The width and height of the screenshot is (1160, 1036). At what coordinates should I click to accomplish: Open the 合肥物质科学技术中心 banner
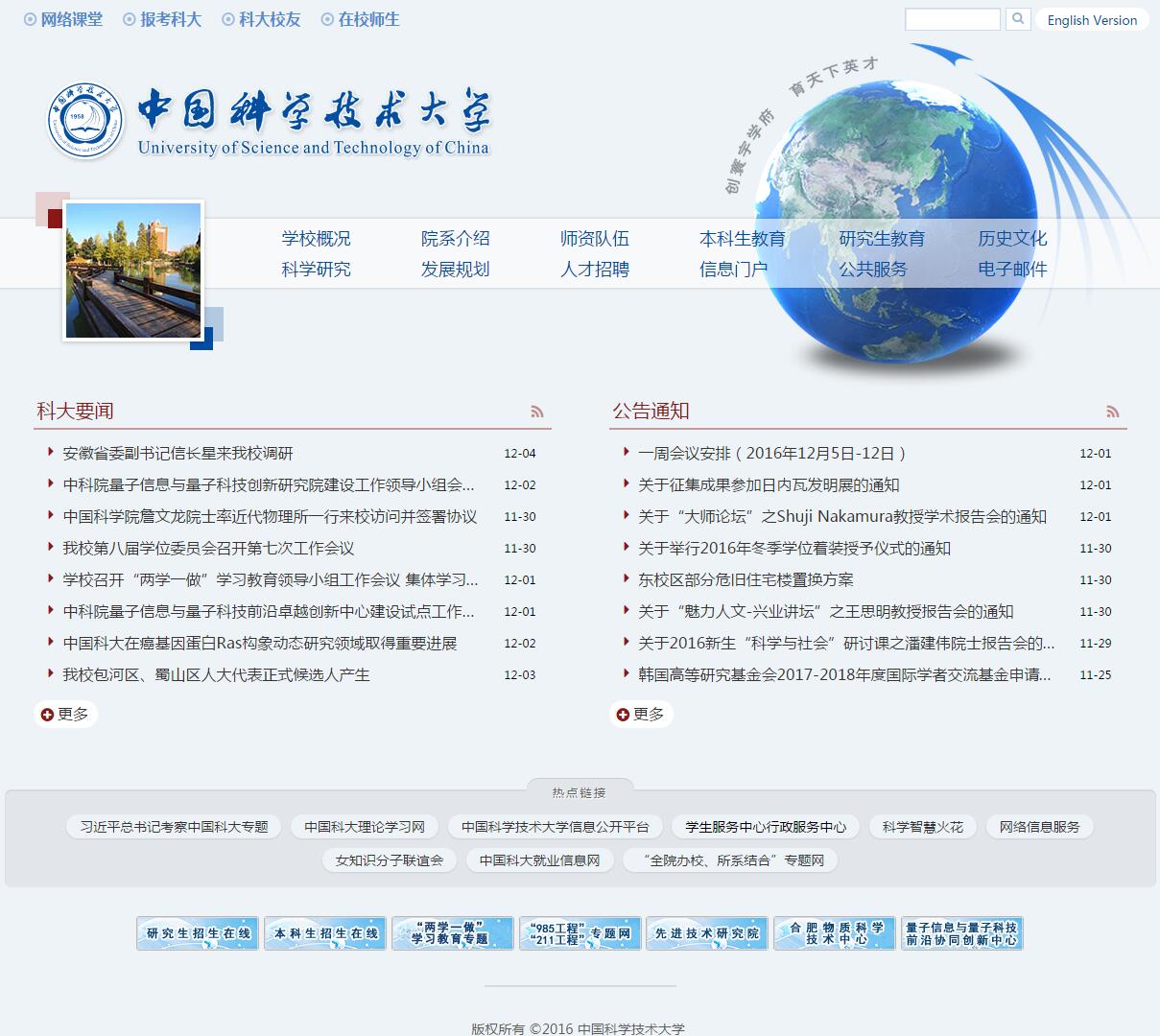(x=835, y=933)
